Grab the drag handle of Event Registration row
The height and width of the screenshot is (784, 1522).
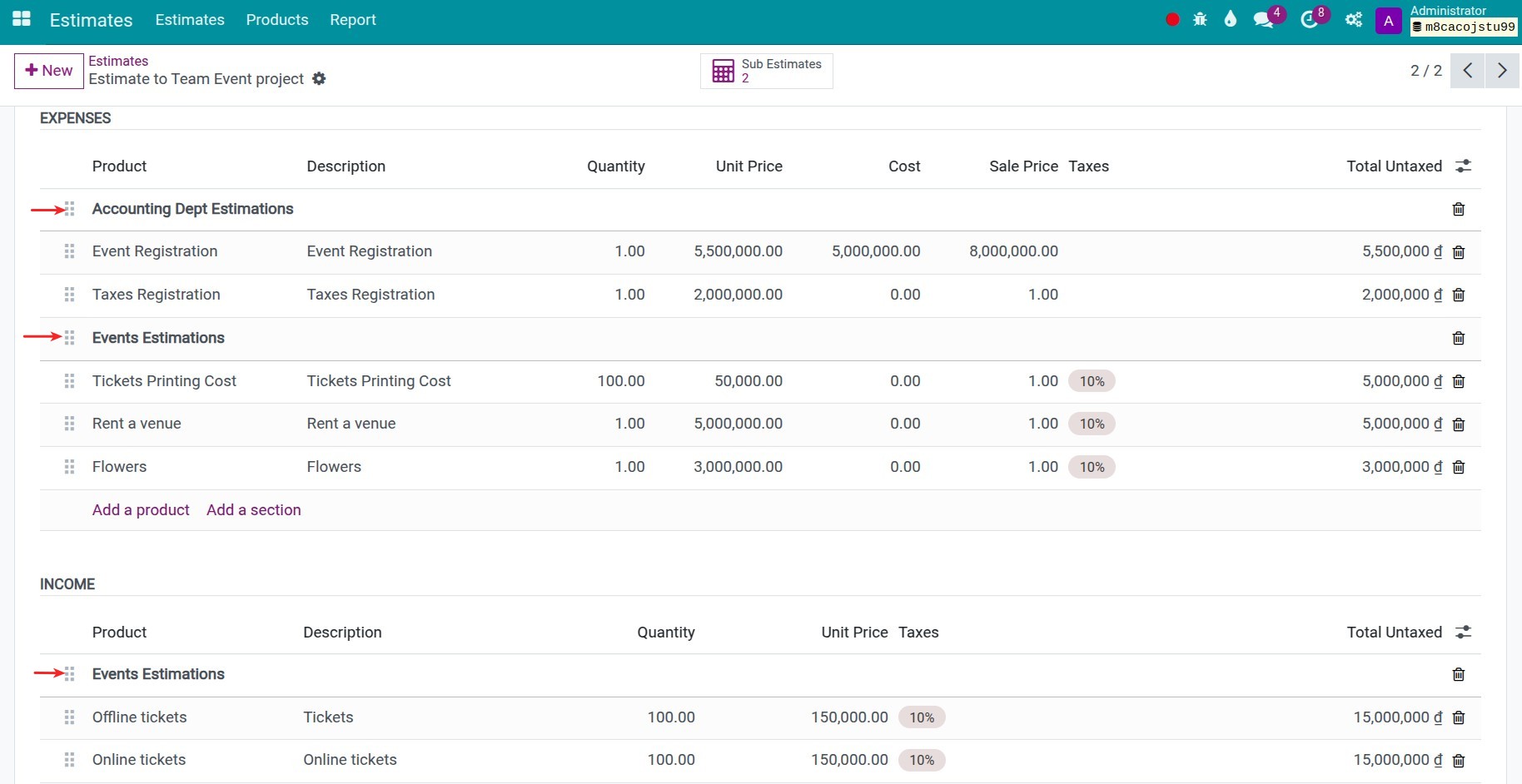(x=70, y=251)
